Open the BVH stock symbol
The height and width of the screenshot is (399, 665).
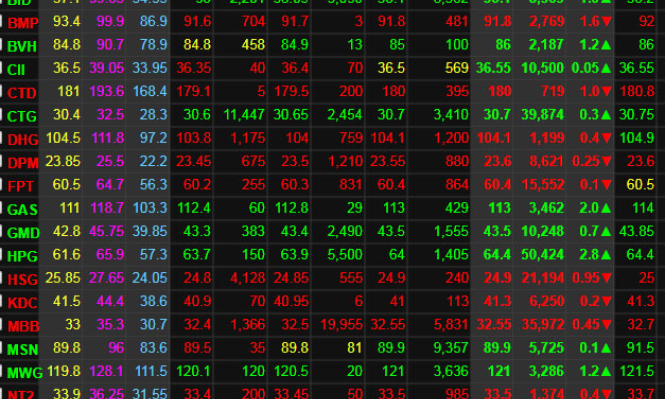[x=22, y=46]
